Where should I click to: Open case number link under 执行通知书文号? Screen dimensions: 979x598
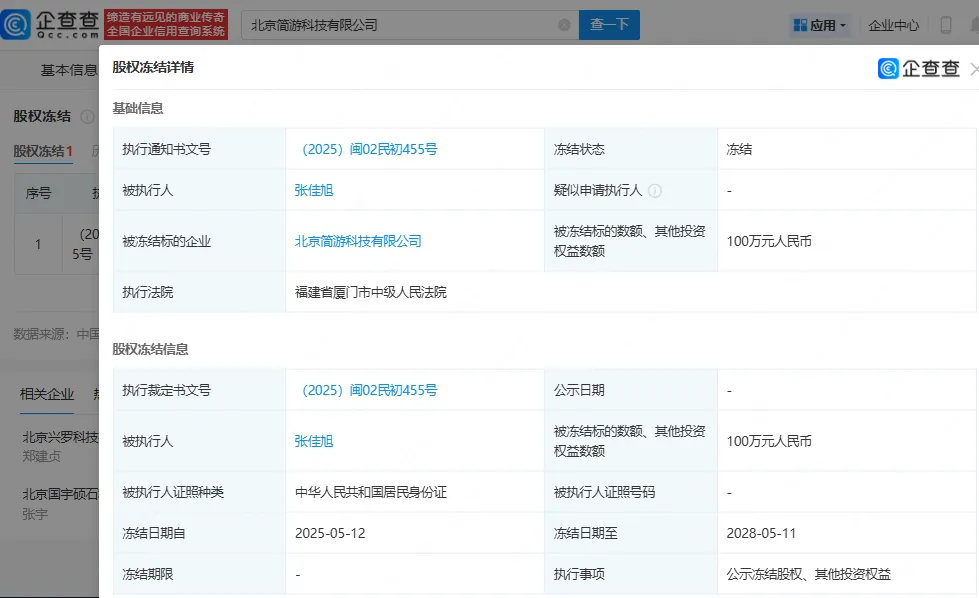[366, 149]
